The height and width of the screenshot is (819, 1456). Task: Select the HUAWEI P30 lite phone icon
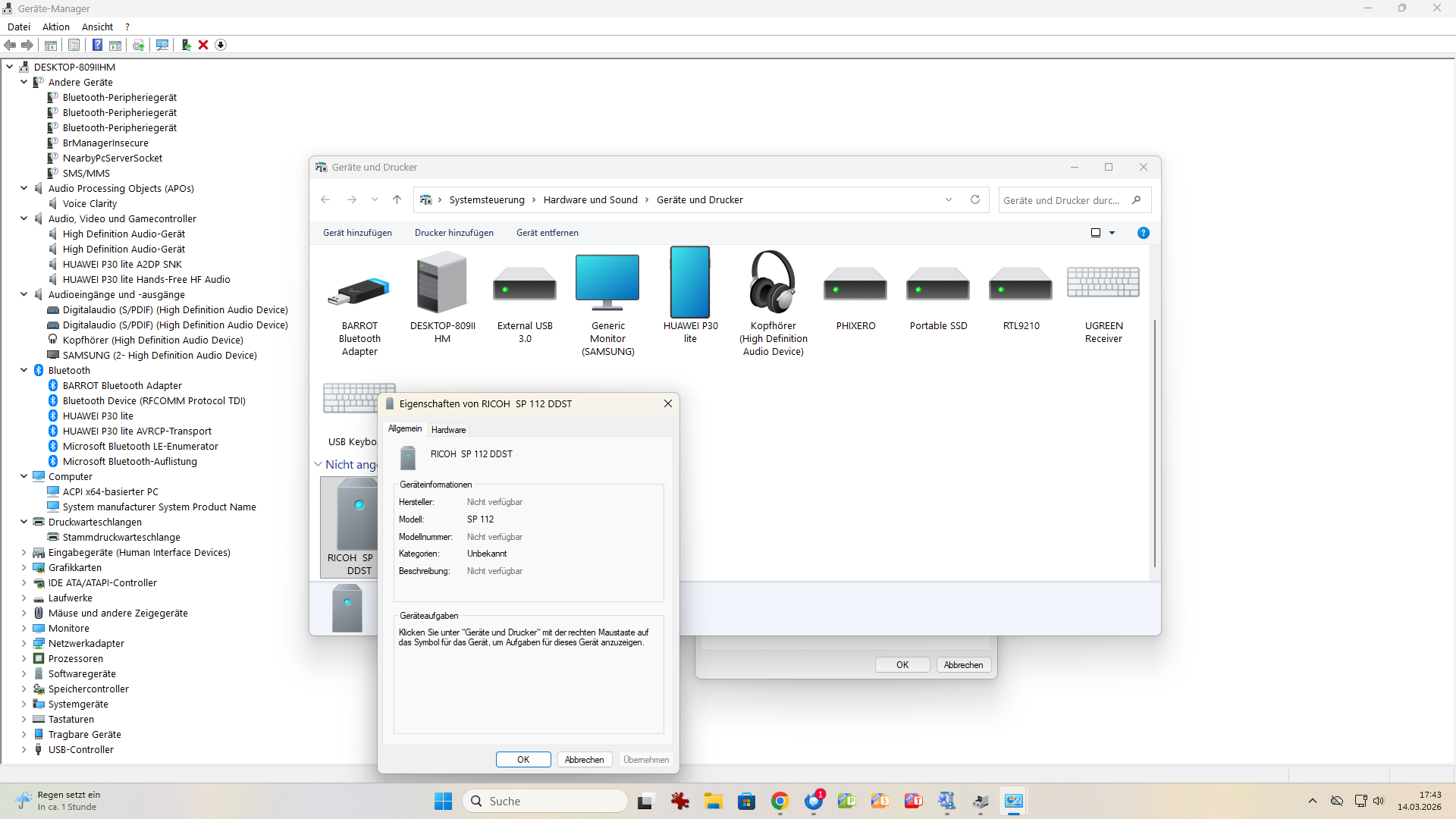tap(690, 283)
